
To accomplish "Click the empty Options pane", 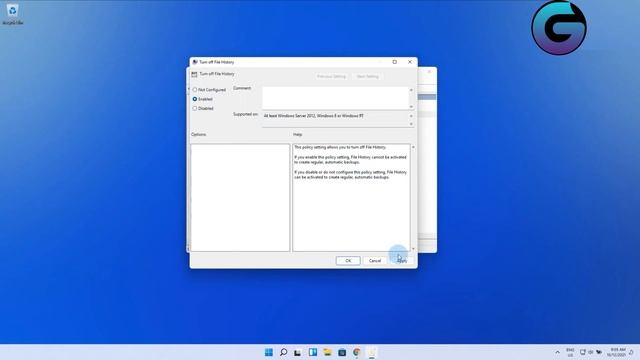I will (240, 198).
